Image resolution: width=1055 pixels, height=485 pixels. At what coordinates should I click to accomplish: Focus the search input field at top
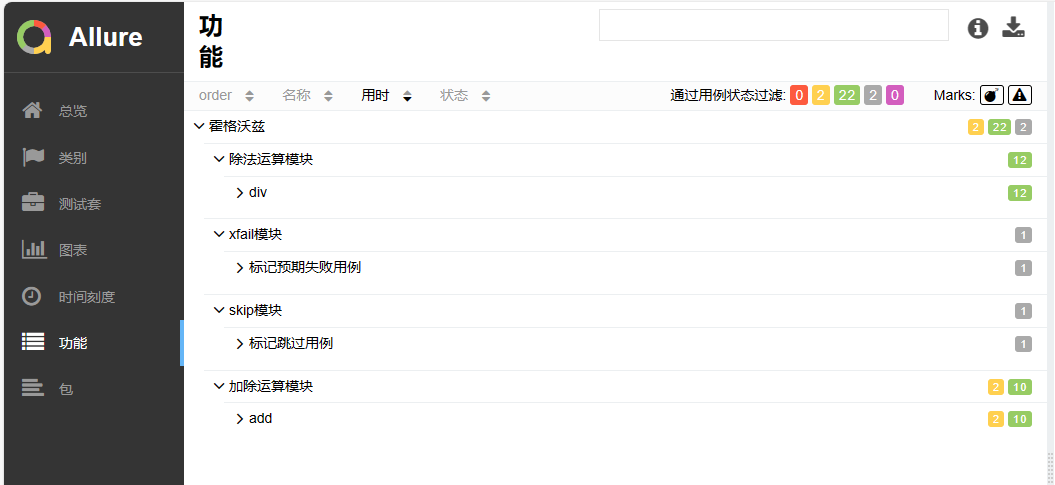pyautogui.click(x=774, y=25)
